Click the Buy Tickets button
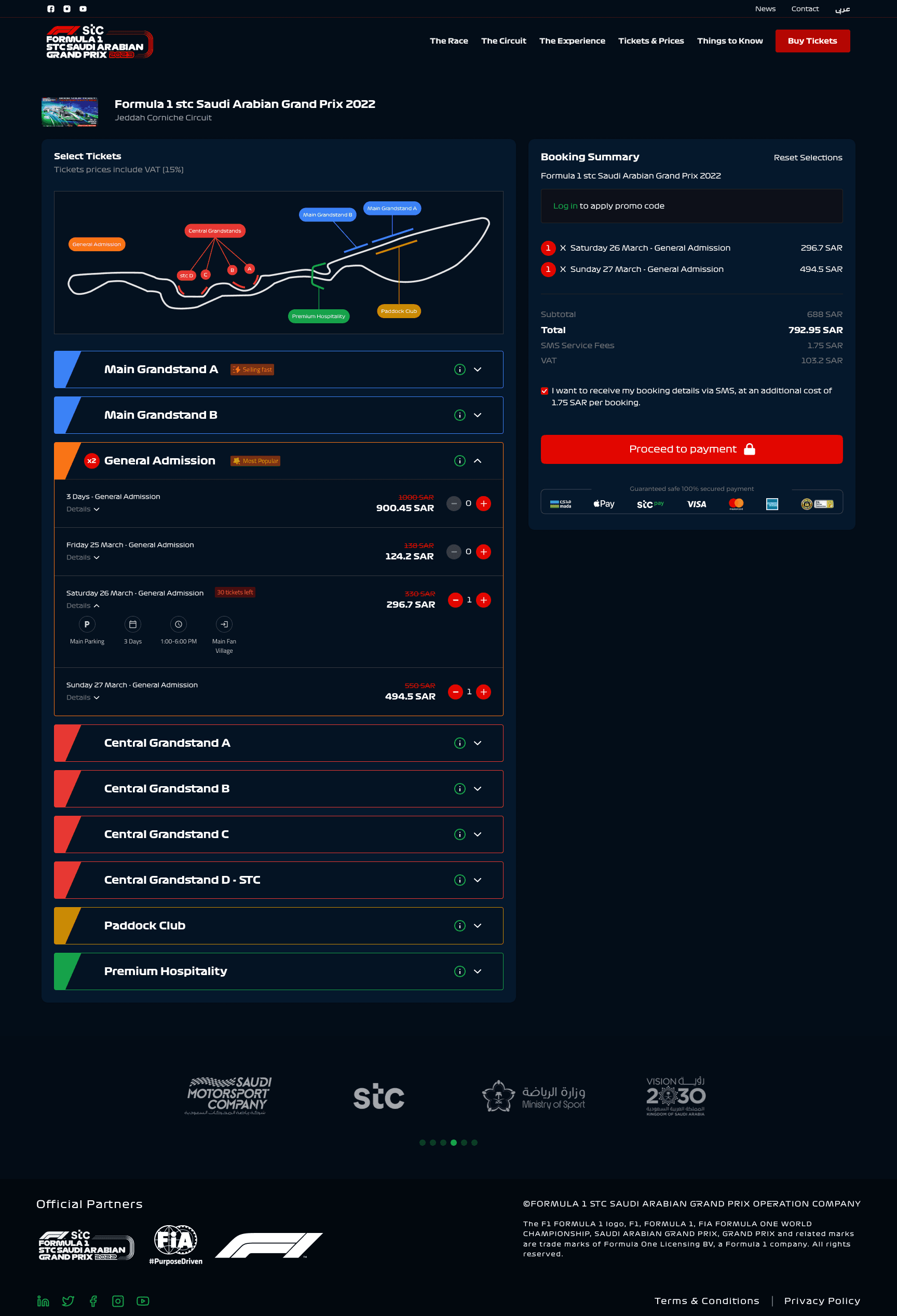The width and height of the screenshot is (897, 1316). 812,41
